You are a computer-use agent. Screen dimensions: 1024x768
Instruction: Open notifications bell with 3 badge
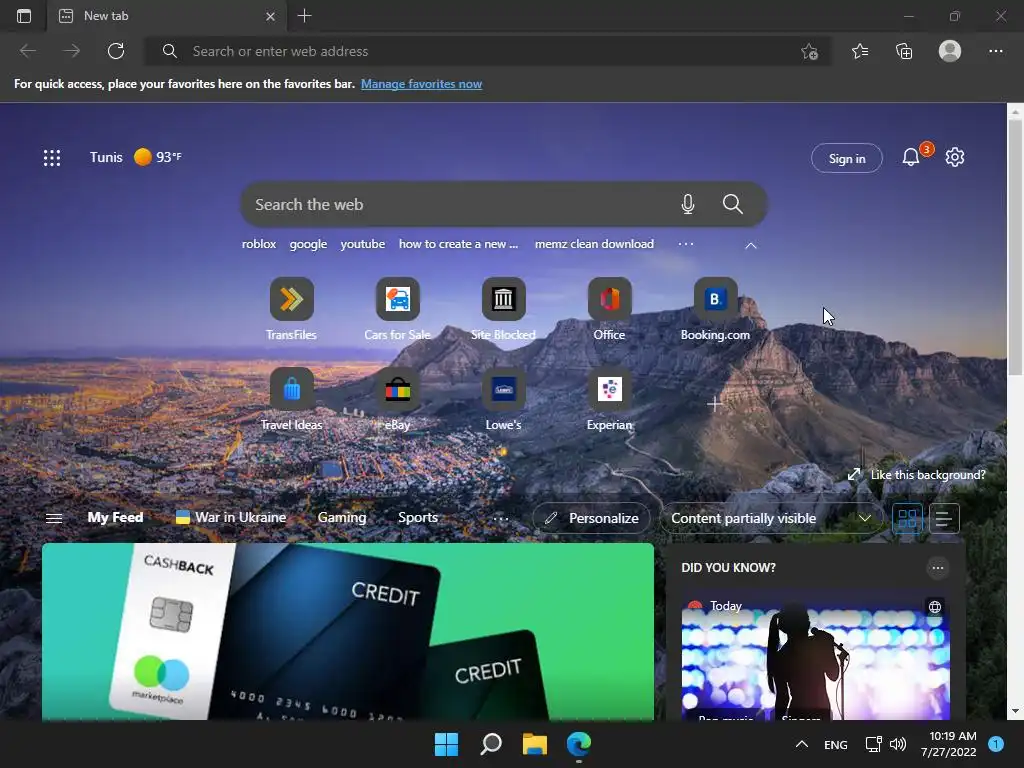(911, 157)
